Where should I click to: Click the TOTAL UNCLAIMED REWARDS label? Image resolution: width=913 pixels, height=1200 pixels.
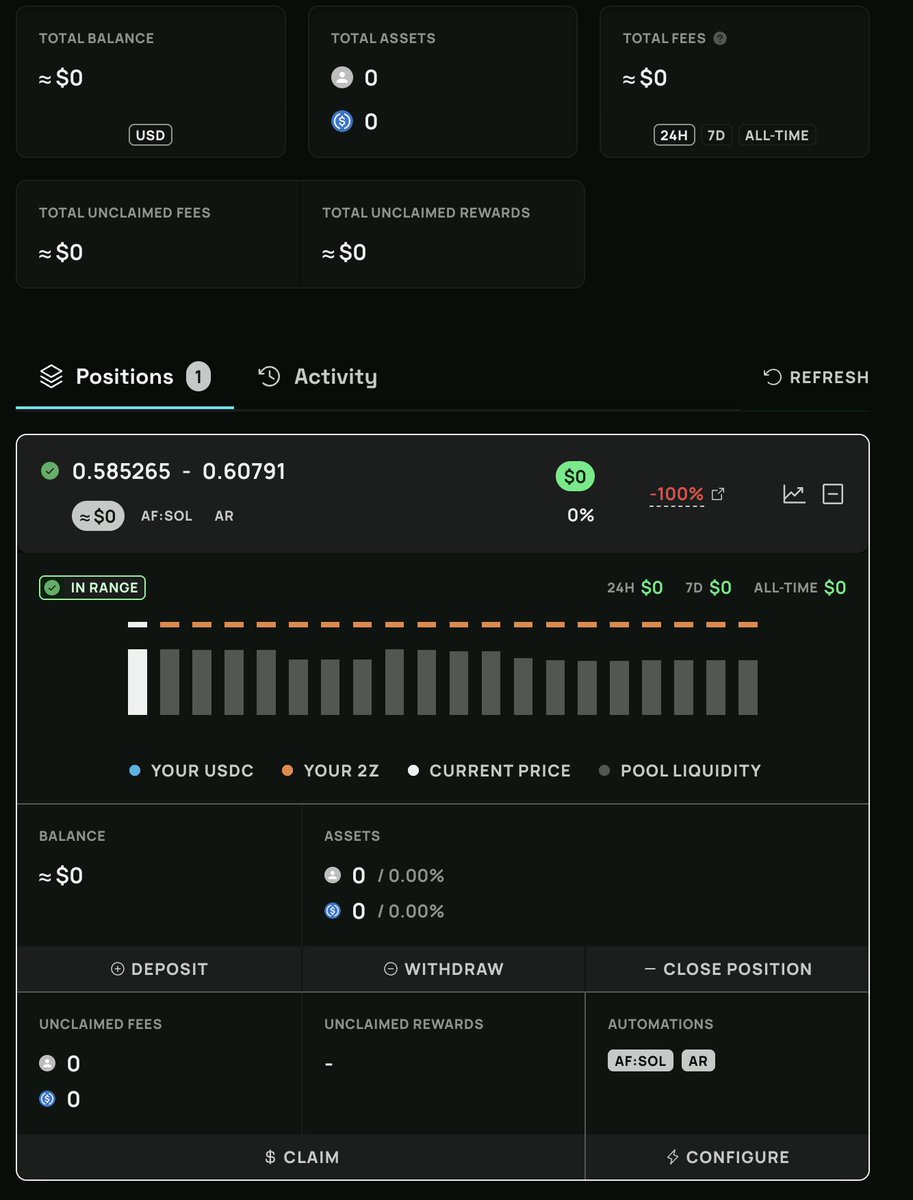point(426,213)
